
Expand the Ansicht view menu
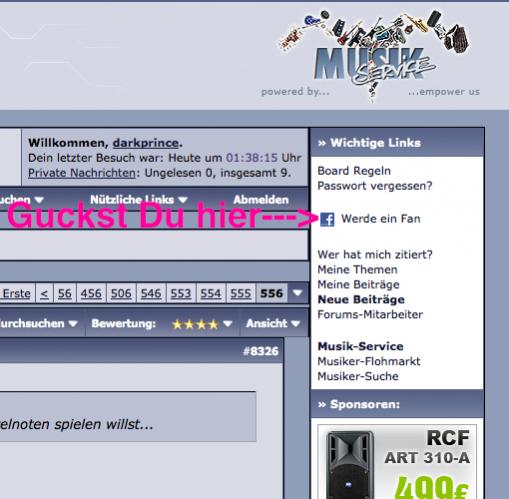(273, 323)
